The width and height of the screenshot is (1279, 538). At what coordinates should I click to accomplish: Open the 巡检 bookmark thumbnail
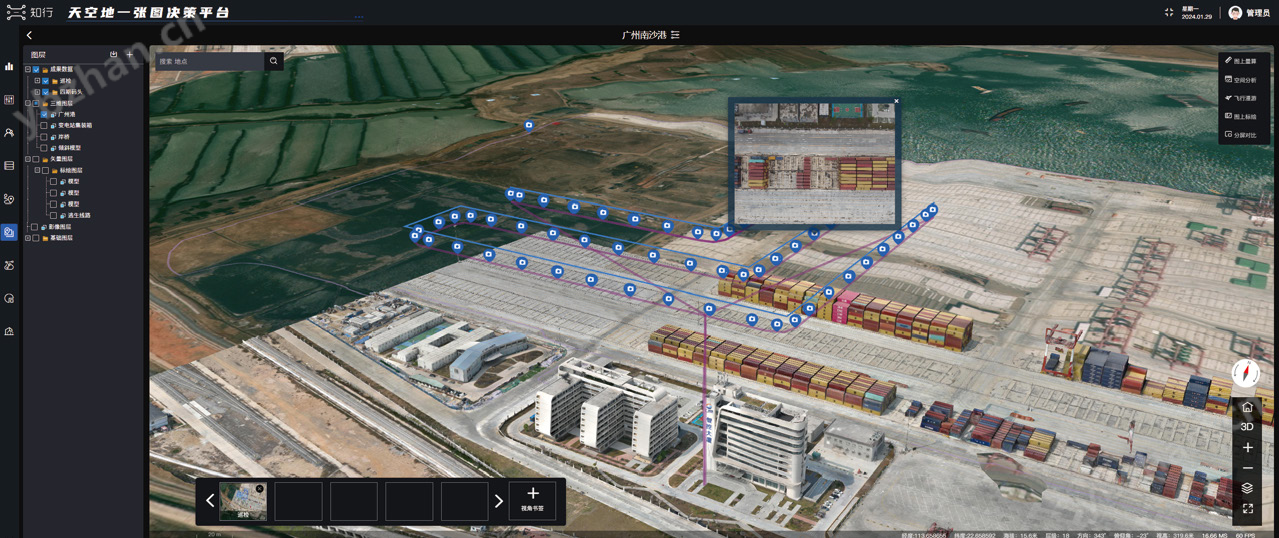(x=243, y=501)
